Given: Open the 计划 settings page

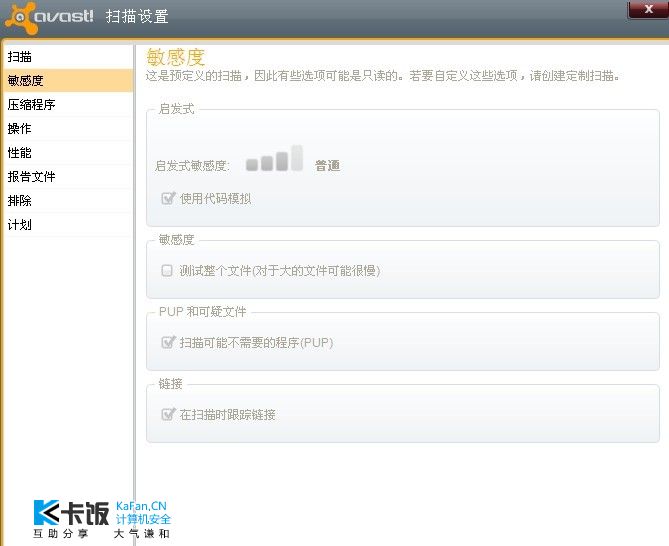Looking at the screenshot, I should [68, 224].
